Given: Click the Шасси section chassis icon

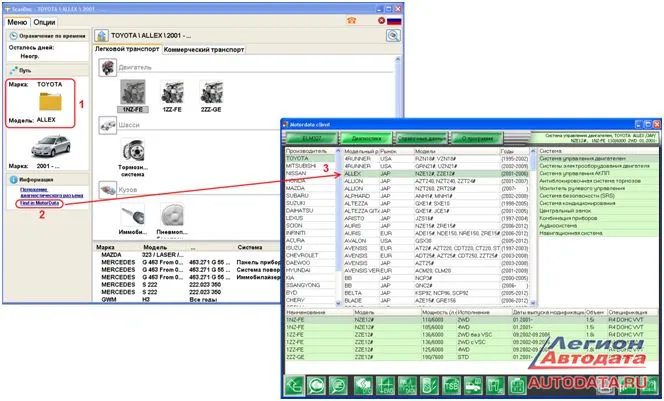Looking at the screenshot, I should pyautogui.click(x=108, y=125).
